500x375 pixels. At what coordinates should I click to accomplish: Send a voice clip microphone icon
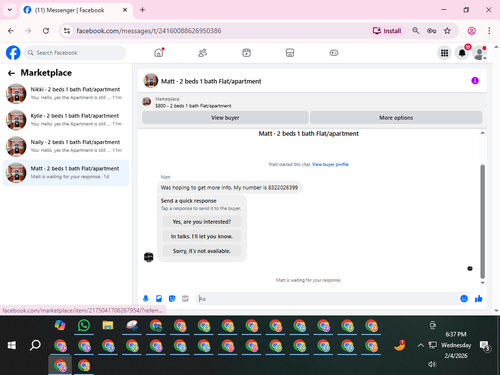tap(146, 299)
